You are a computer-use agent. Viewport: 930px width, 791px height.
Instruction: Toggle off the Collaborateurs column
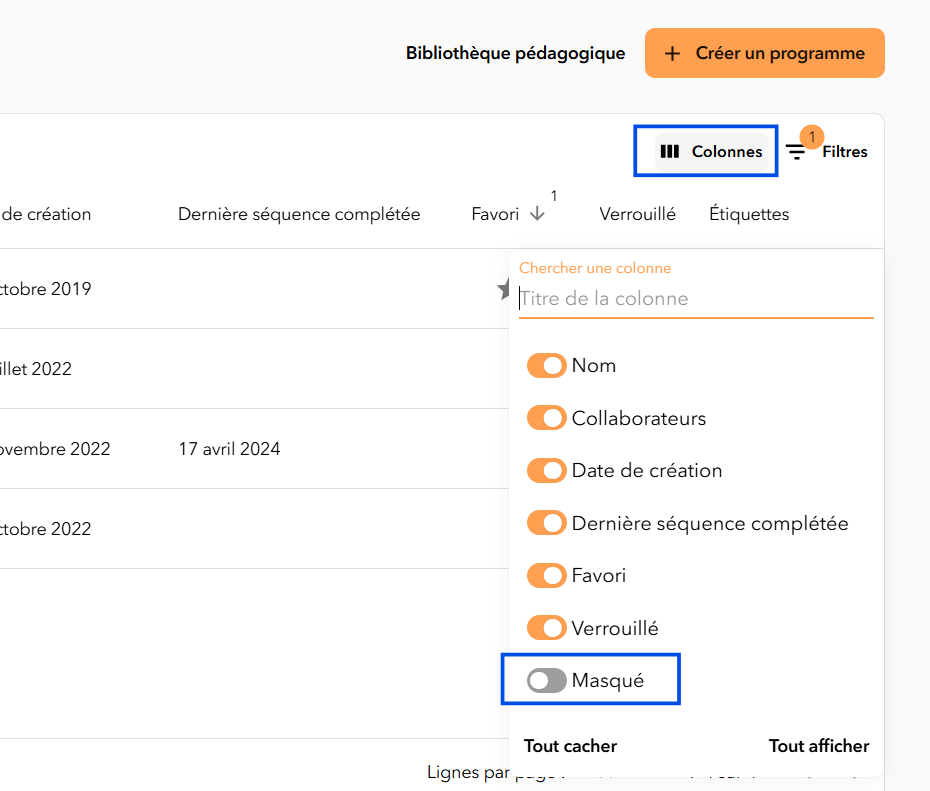(x=546, y=418)
